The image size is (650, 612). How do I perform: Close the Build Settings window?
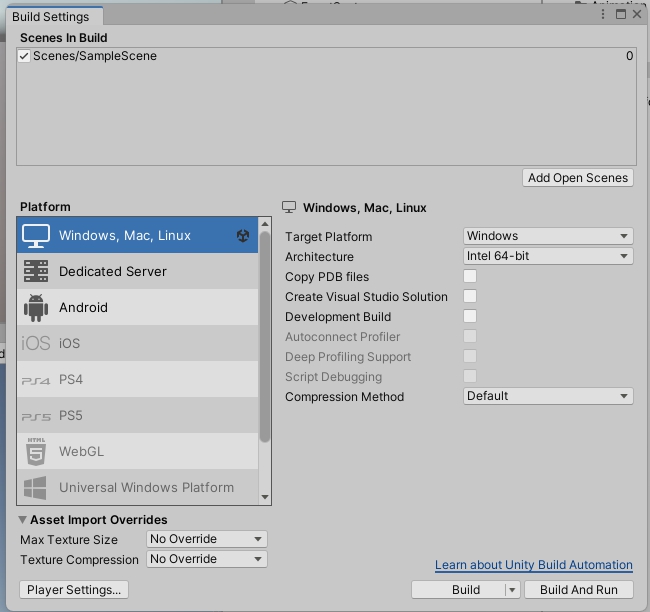(637, 15)
